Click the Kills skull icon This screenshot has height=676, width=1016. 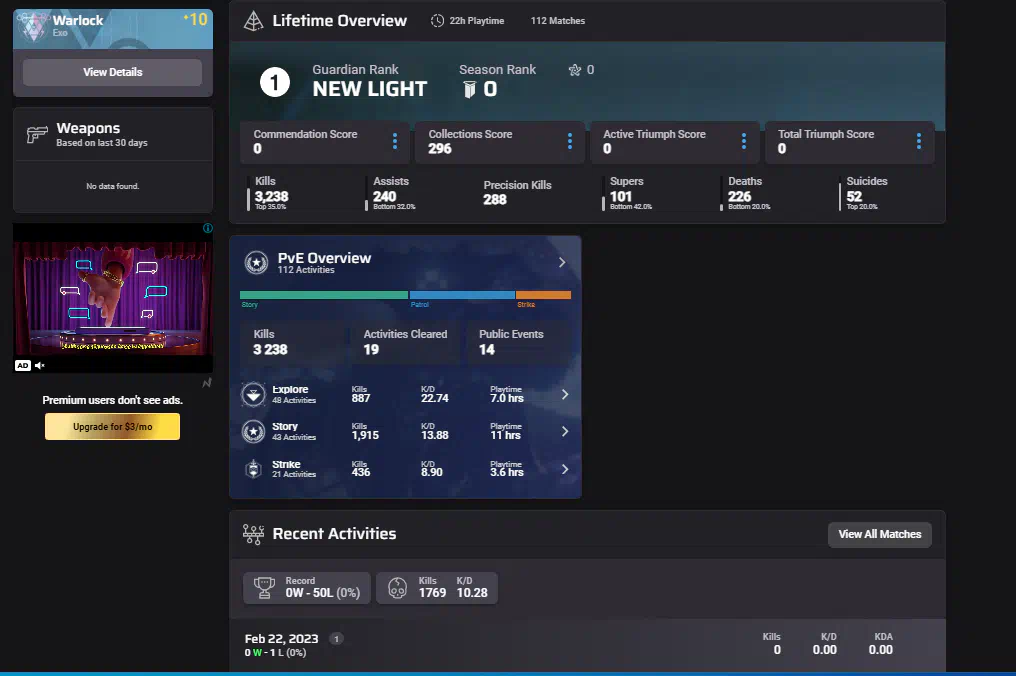coord(397,588)
